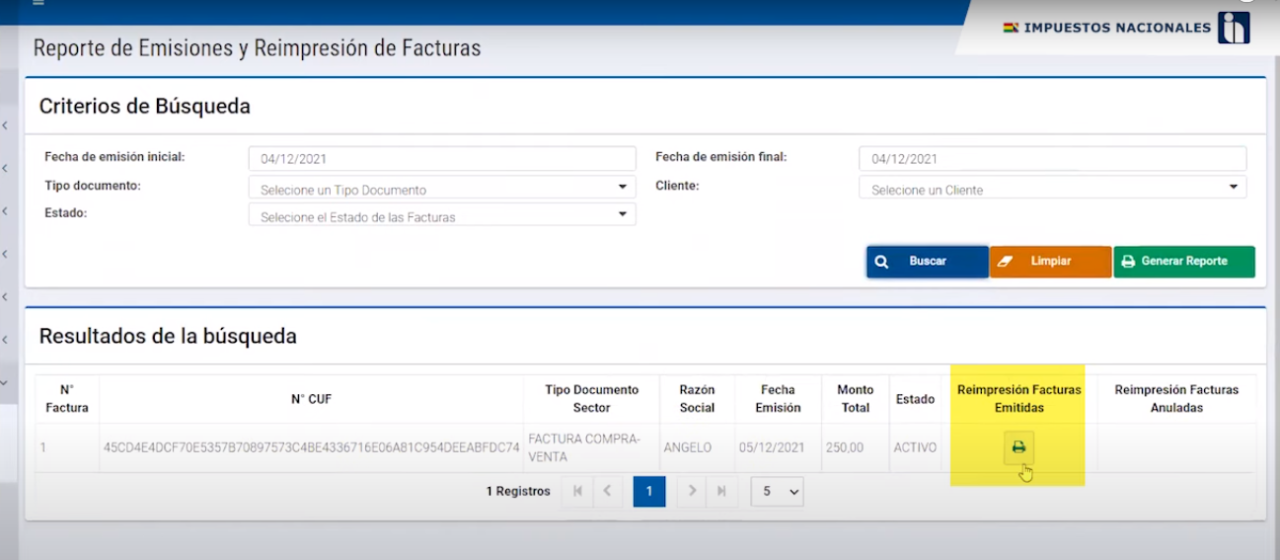The width and height of the screenshot is (1280, 560).
Task: Click the N° CUF column header
Action: coord(311,399)
